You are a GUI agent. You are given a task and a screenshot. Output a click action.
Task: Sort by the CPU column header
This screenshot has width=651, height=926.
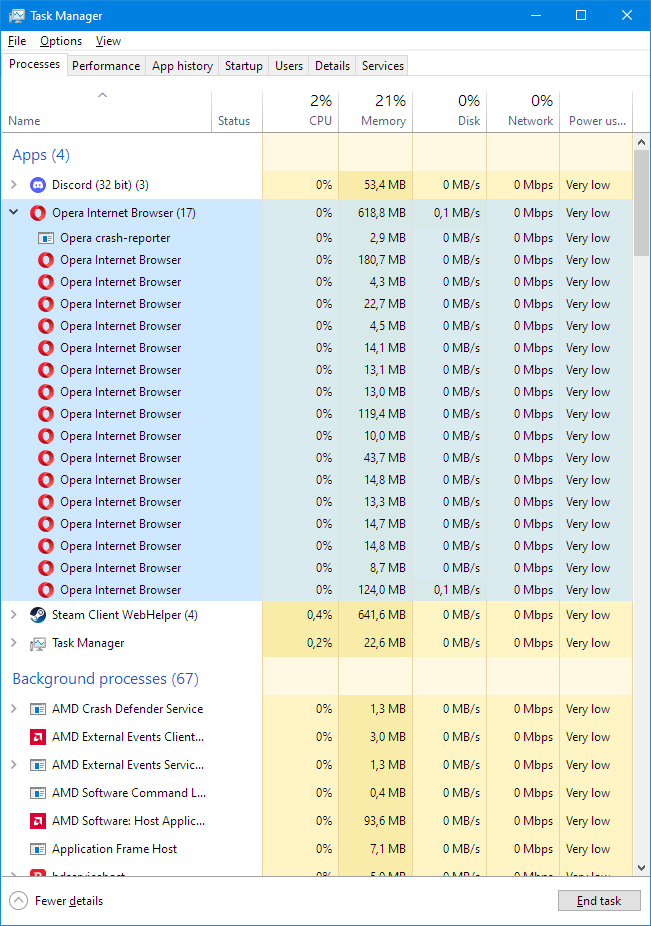click(301, 112)
